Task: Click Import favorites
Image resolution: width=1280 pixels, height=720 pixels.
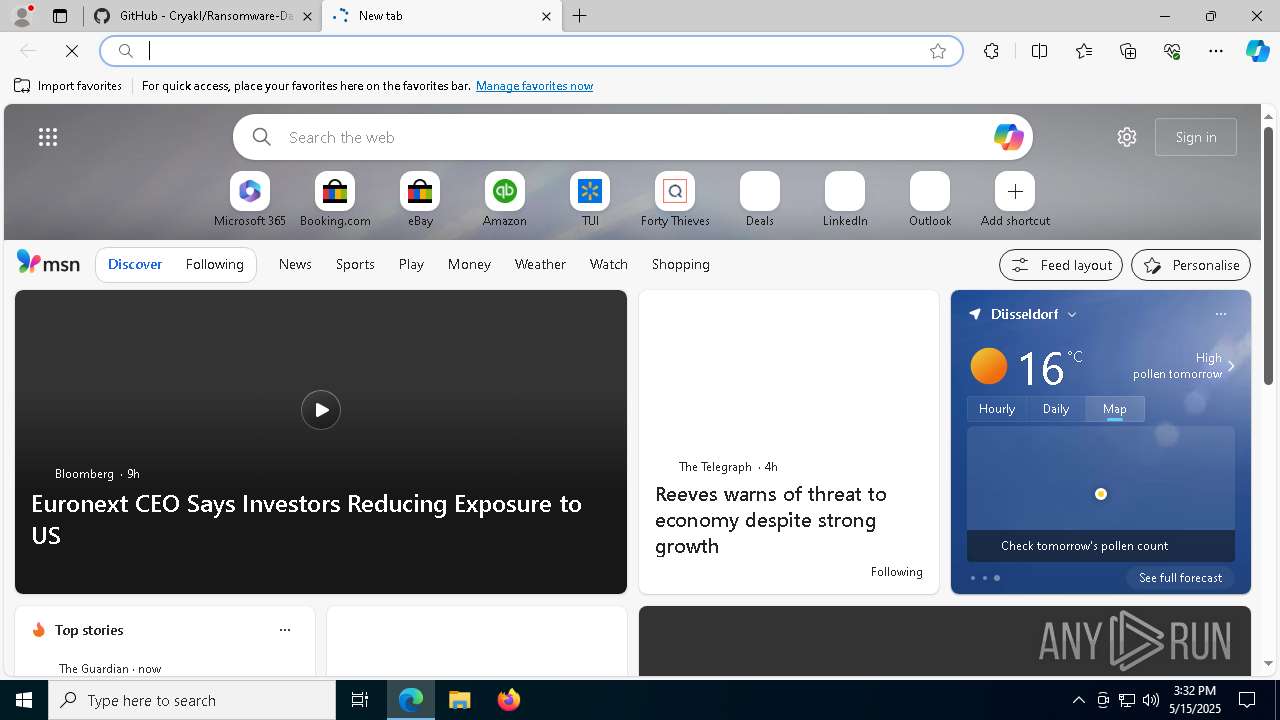Action: pos(68,86)
